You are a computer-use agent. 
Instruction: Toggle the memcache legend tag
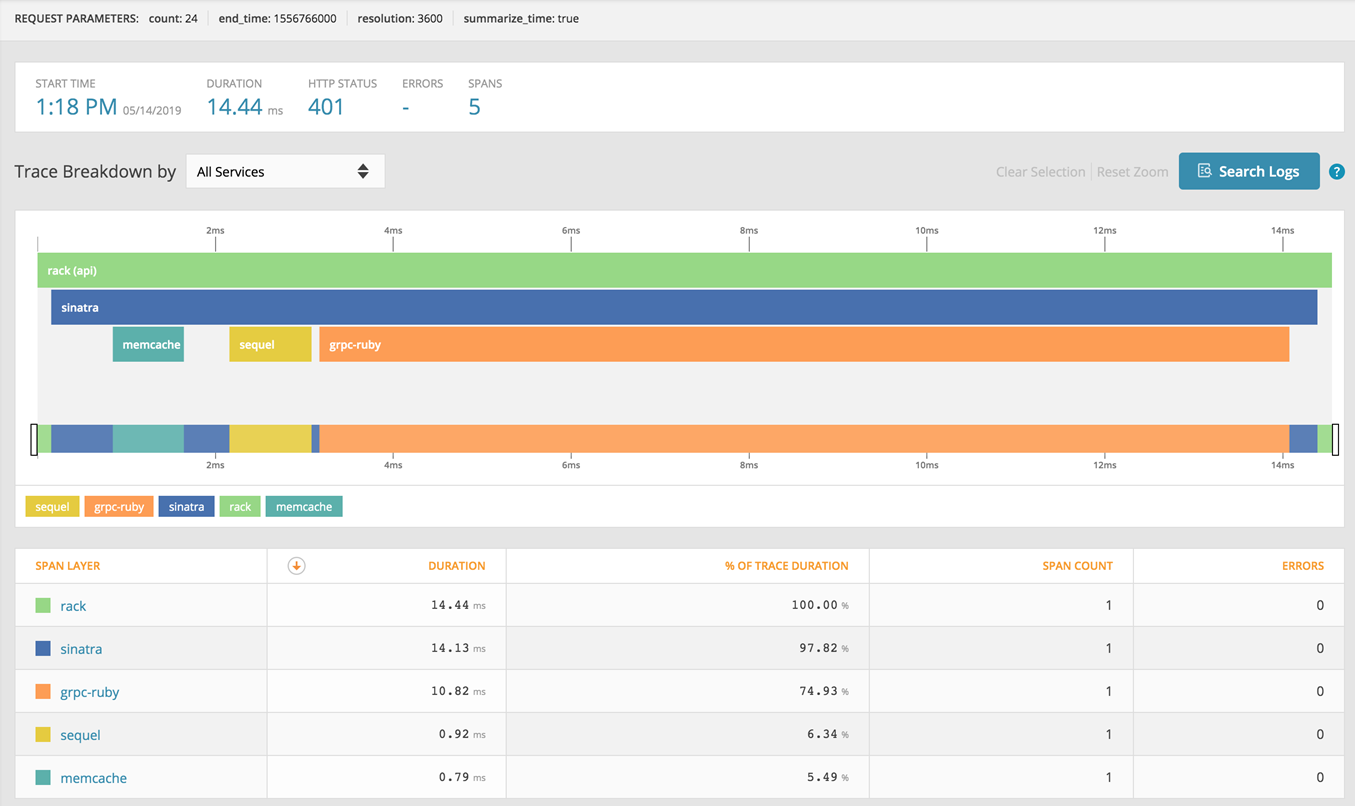point(304,507)
